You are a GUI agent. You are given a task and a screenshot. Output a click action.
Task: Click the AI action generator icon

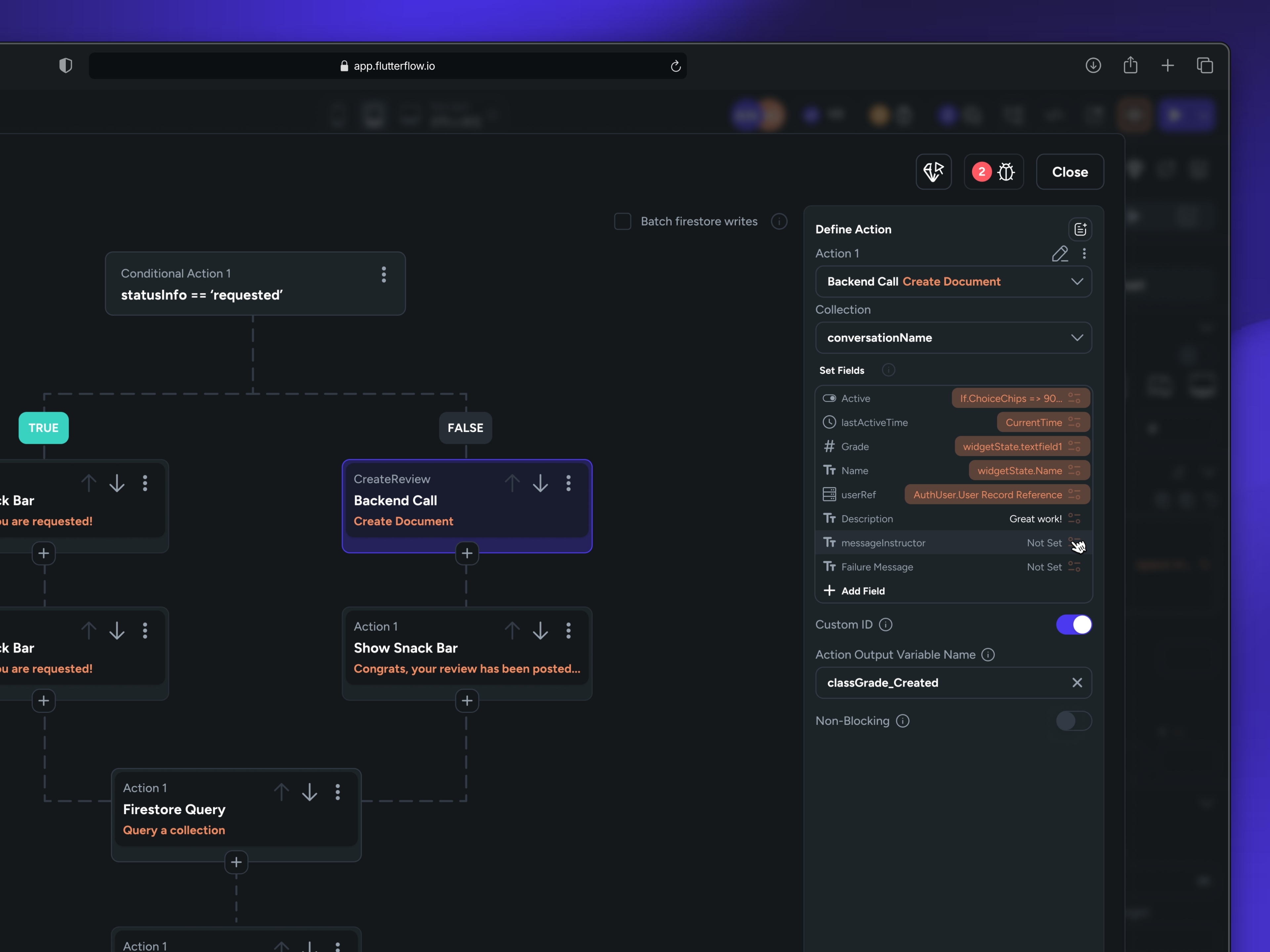(933, 172)
